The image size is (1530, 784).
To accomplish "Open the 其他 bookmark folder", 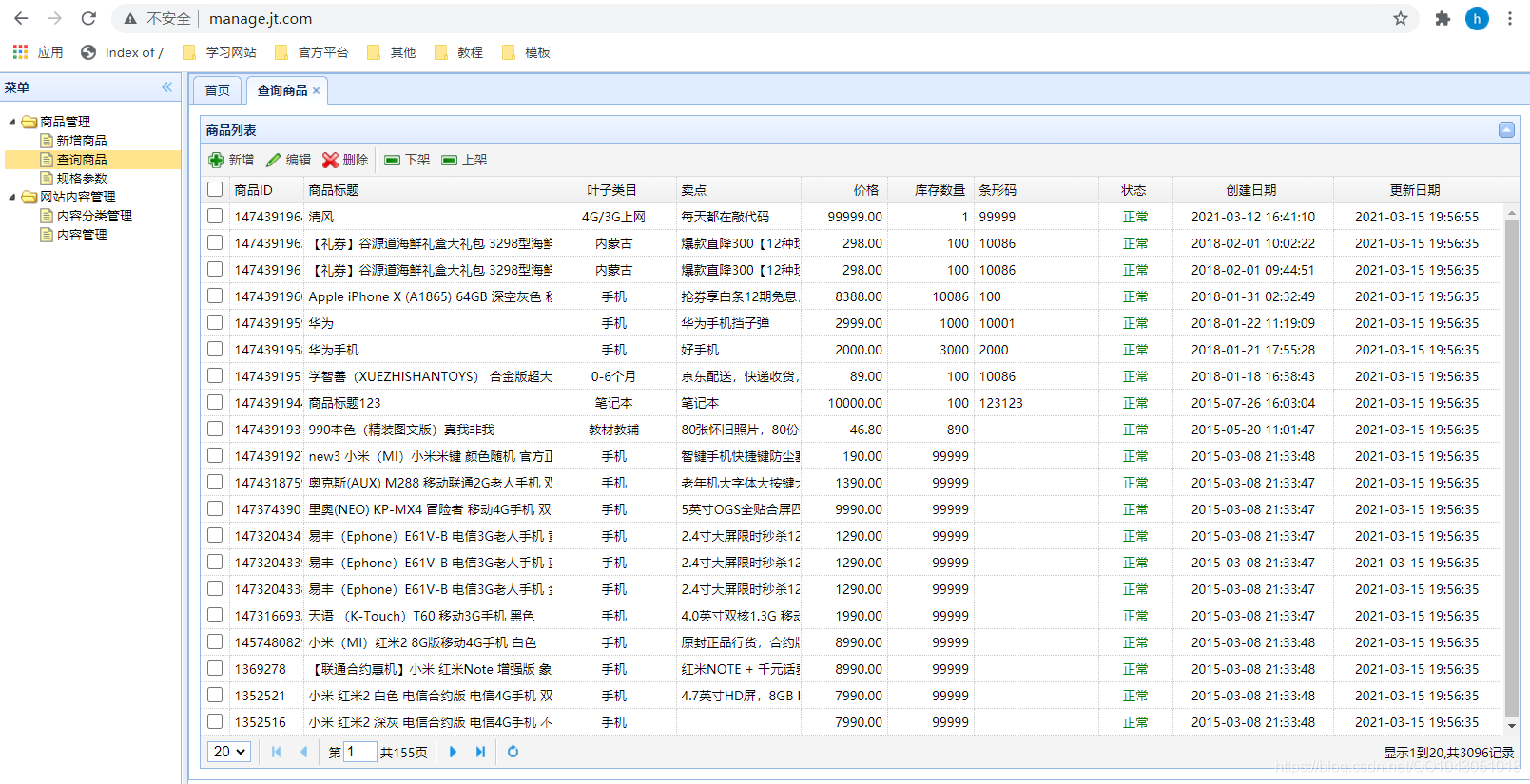I will (392, 52).
